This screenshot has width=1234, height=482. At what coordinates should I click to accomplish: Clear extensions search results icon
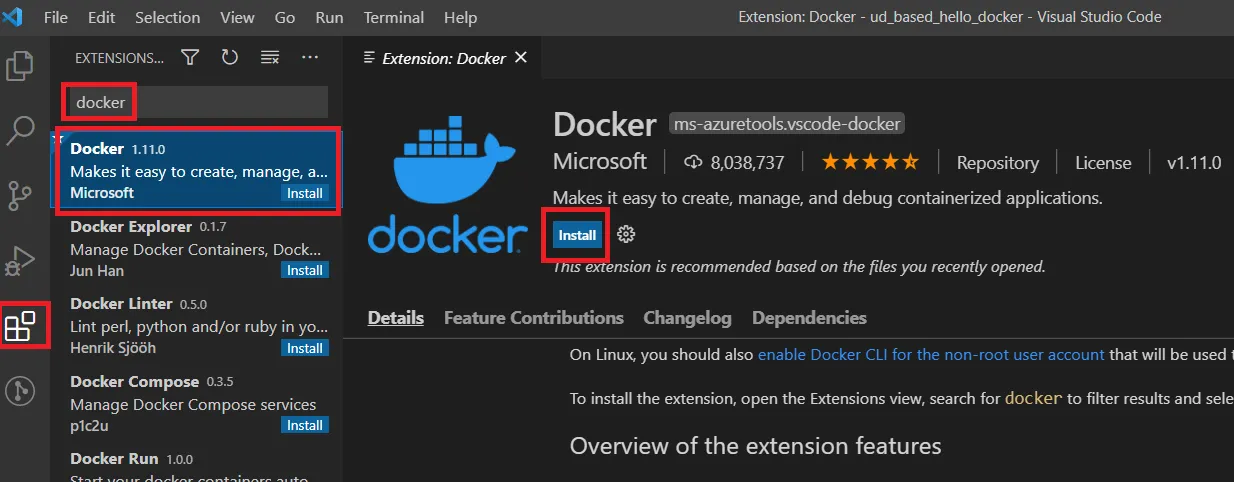(270, 58)
